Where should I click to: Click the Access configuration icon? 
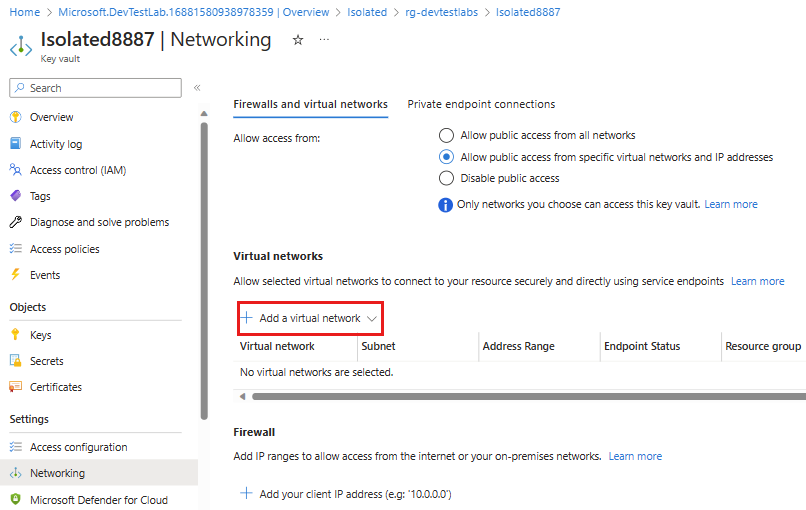click(16, 447)
